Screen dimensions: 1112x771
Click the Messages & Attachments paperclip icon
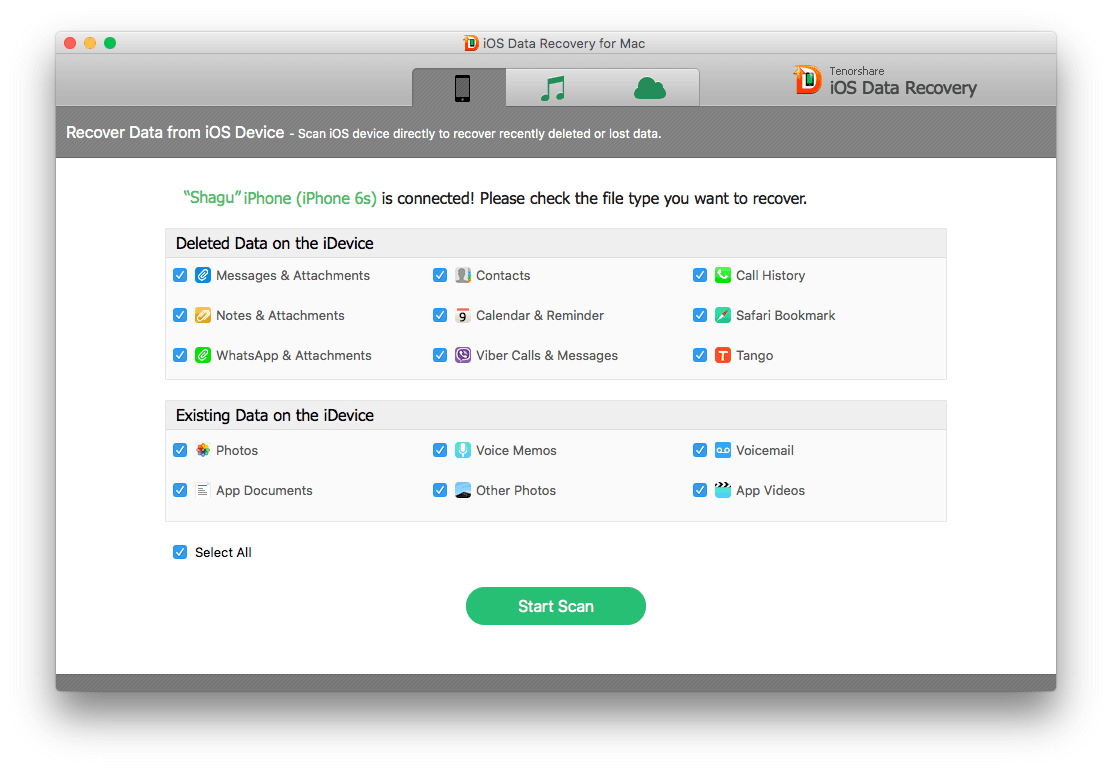203,275
